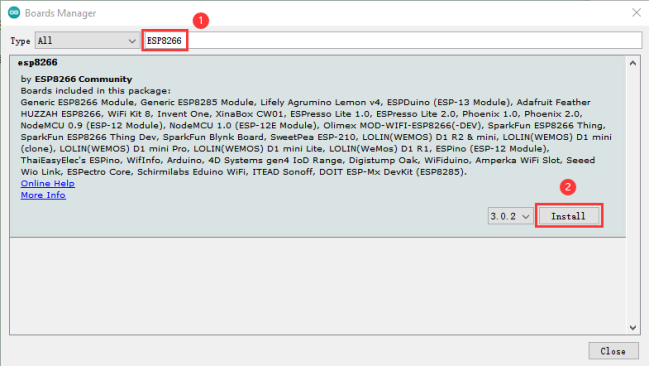Click the scrollbar down arrow in the results list
Image resolution: width=650 pixels, height=366 pixels.
pyautogui.click(x=633, y=327)
